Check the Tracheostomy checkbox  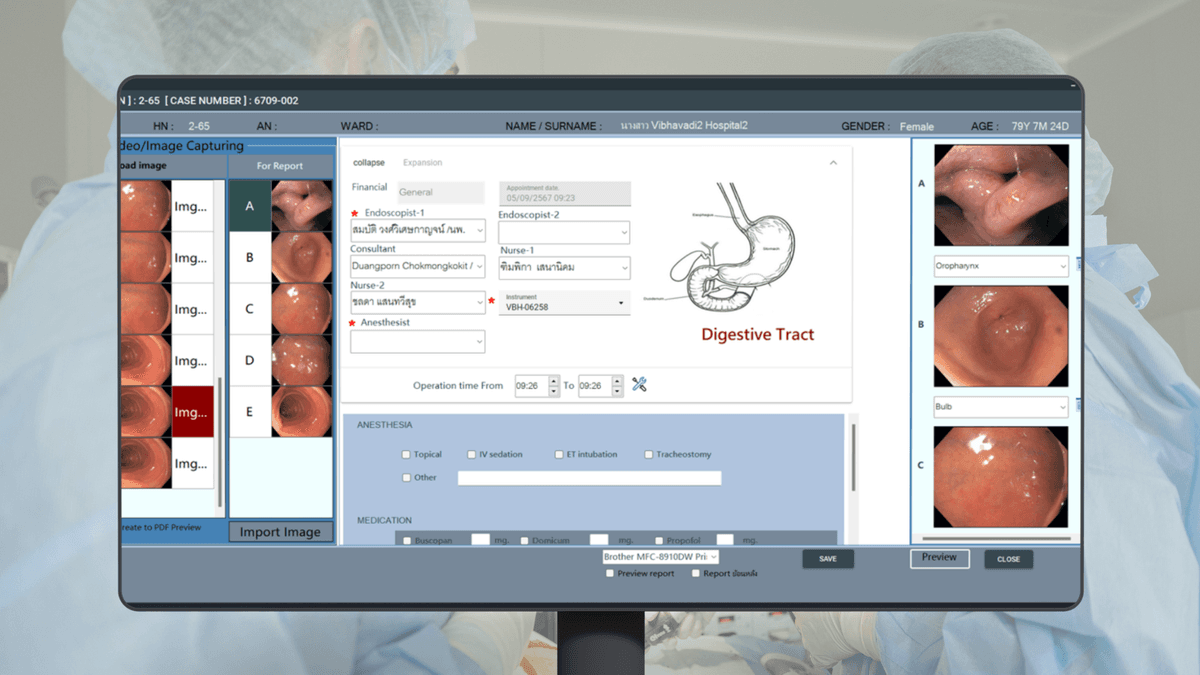click(x=649, y=454)
